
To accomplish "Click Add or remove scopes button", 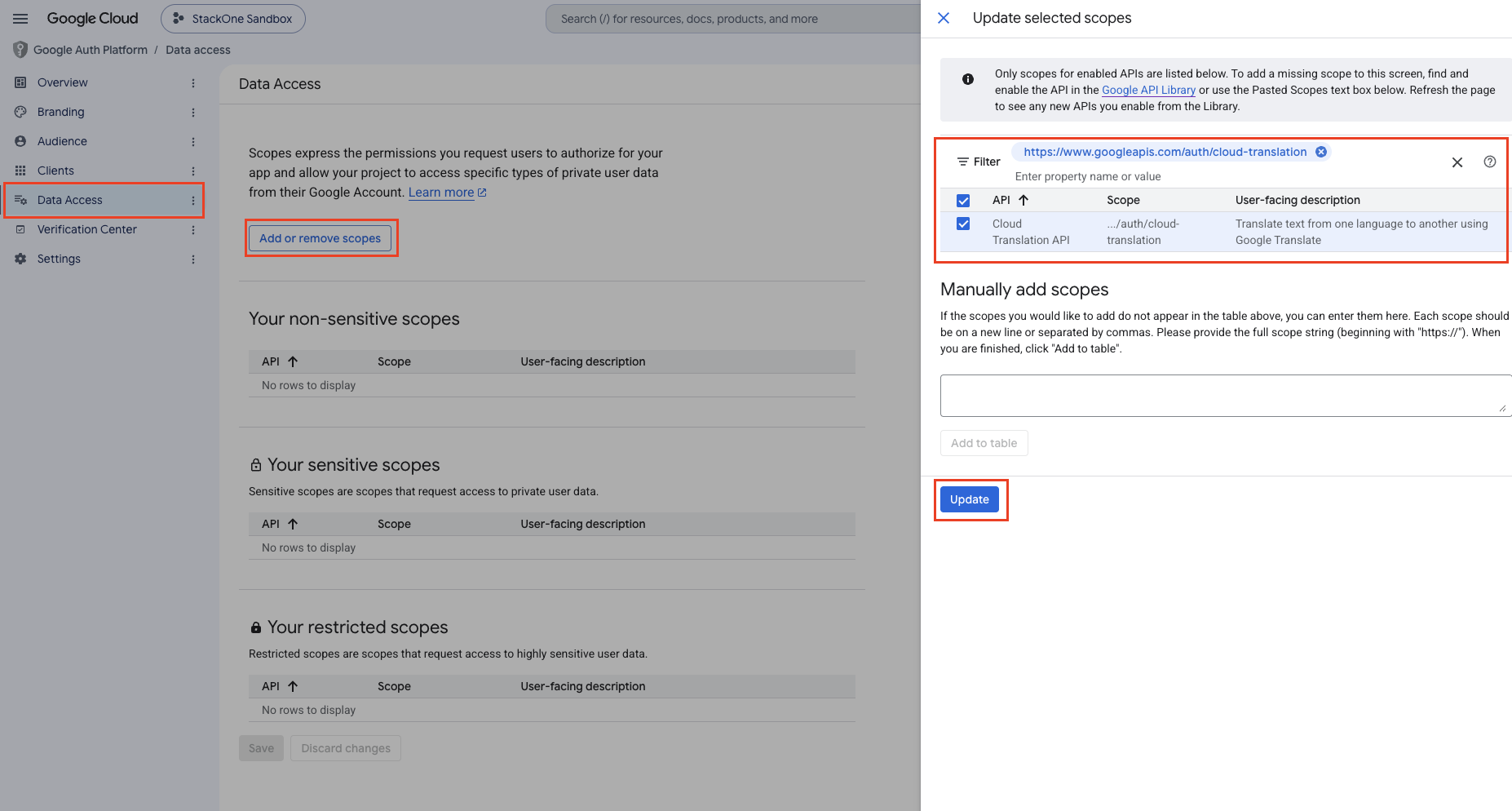I will [320, 238].
